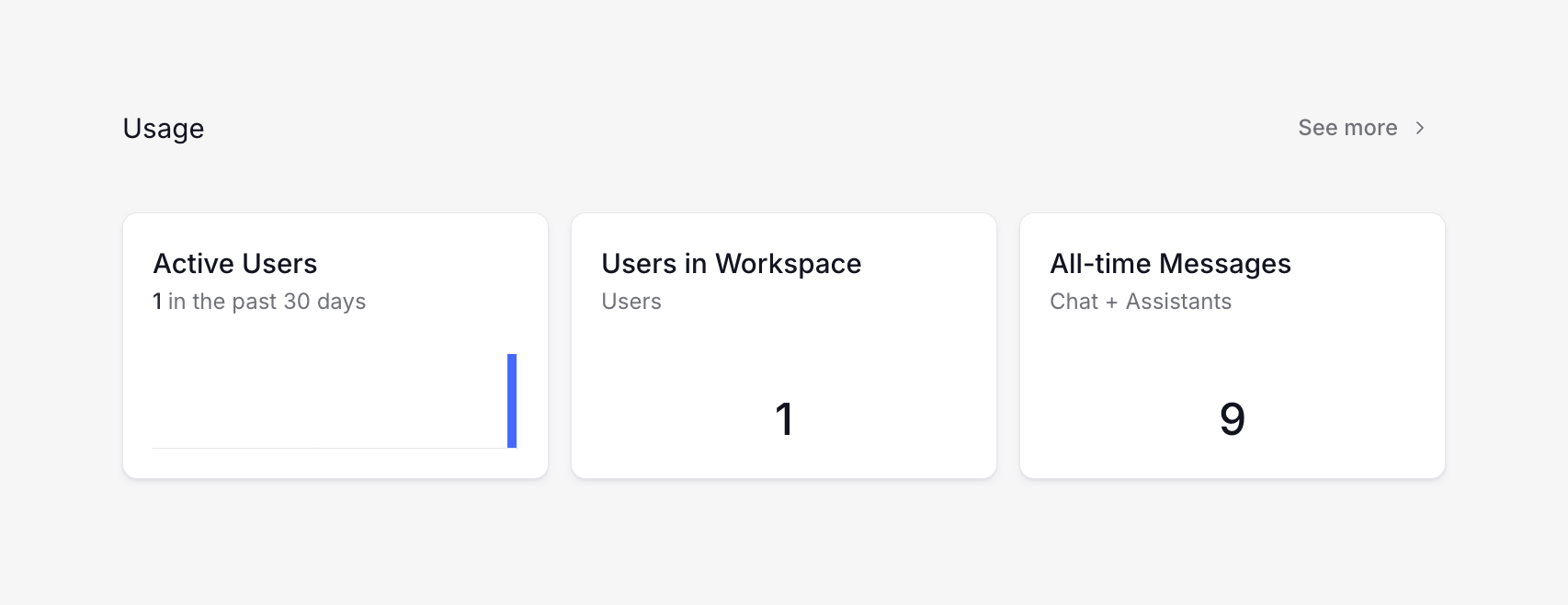Open the All-time Messages card title
The height and width of the screenshot is (605, 1568).
point(1170,264)
